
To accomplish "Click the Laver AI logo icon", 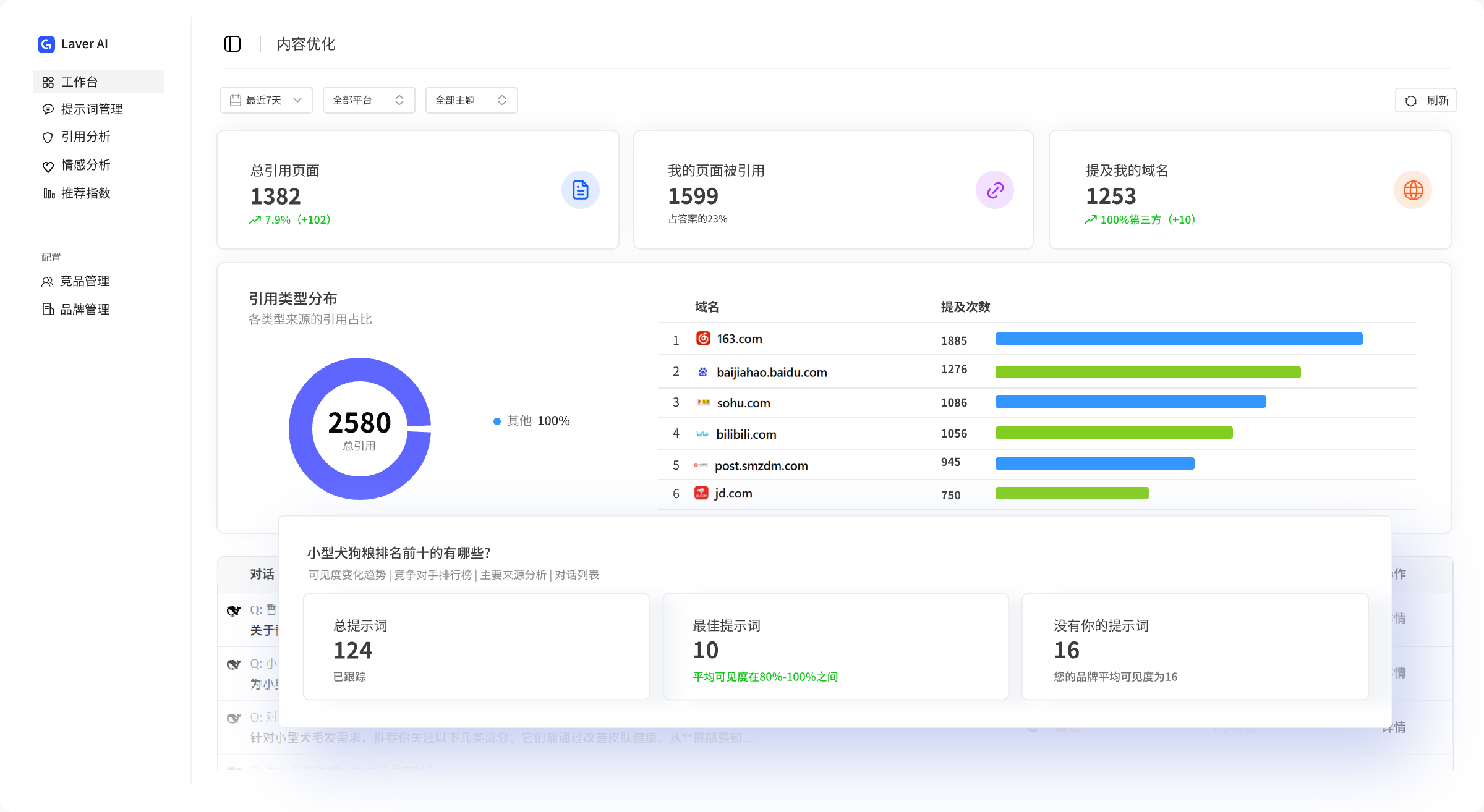I will [46, 44].
